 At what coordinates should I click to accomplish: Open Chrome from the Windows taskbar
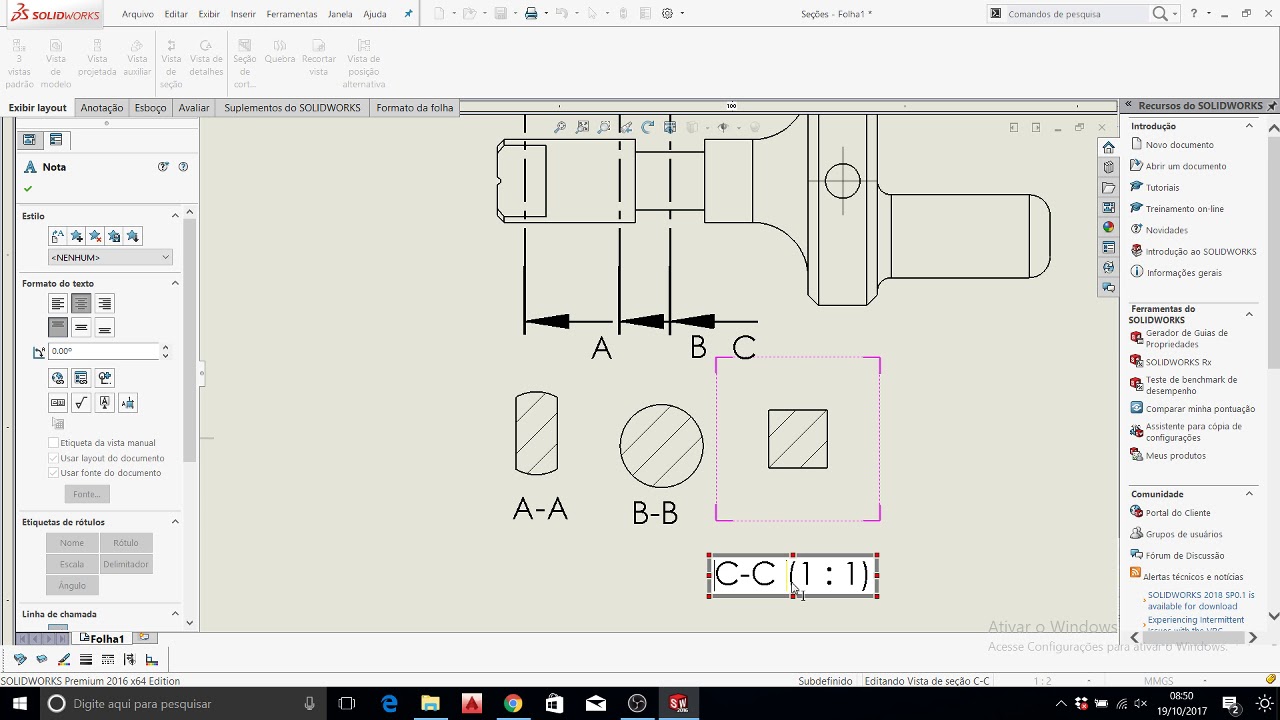point(512,704)
